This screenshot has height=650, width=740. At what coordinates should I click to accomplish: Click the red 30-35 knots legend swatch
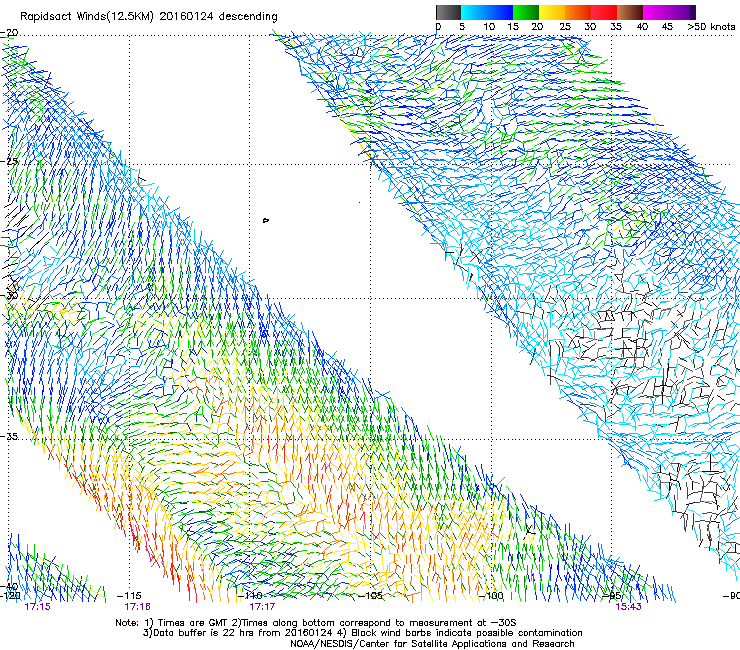coord(604,12)
